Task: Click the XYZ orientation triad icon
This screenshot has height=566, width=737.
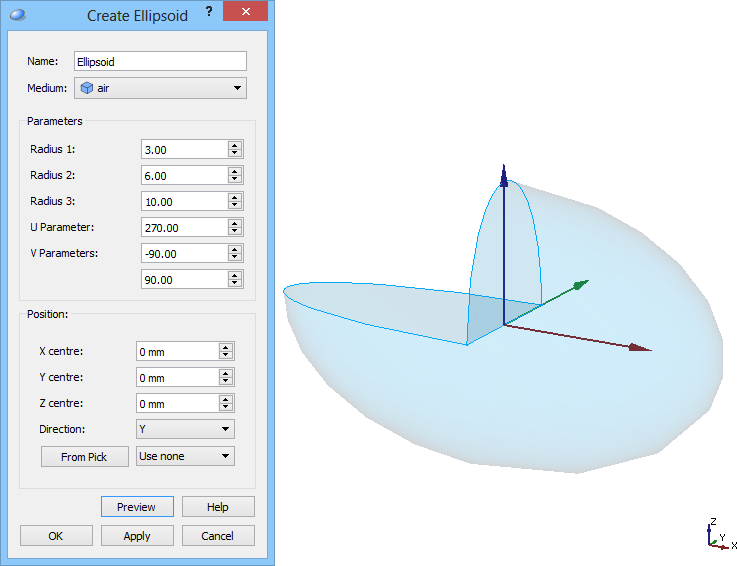Action: click(x=721, y=534)
